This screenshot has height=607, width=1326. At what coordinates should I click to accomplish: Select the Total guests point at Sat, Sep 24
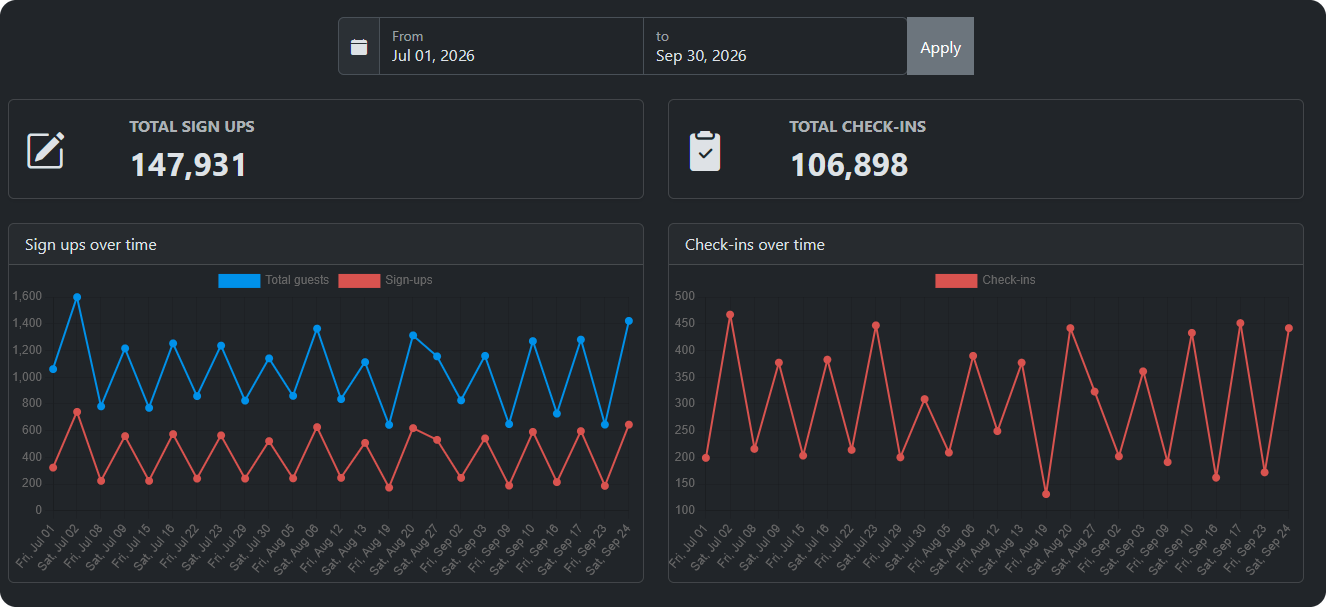629,321
